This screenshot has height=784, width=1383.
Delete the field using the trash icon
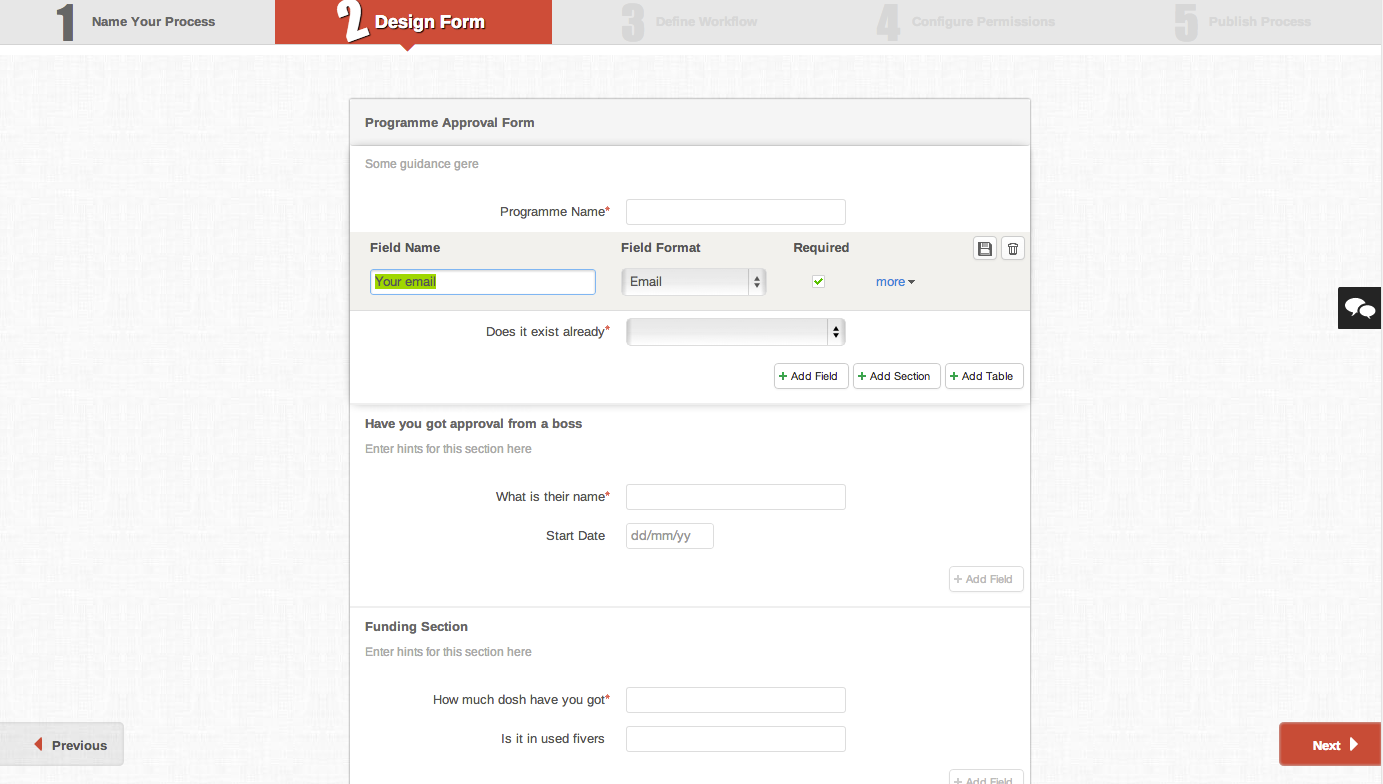[x=1013, y=249]
